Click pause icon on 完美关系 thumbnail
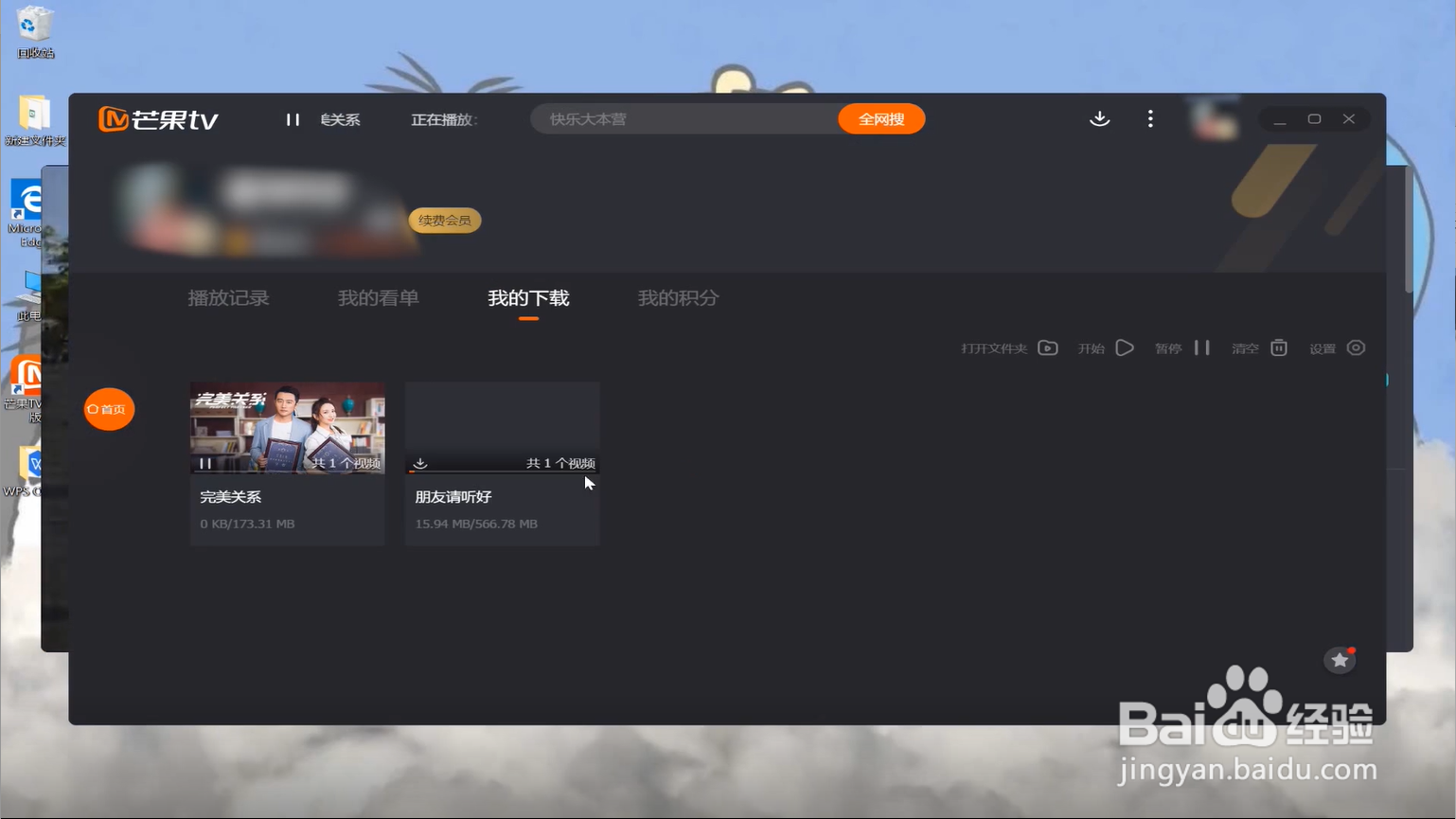This screenshot has width=1456, height=819. point(205,463)
